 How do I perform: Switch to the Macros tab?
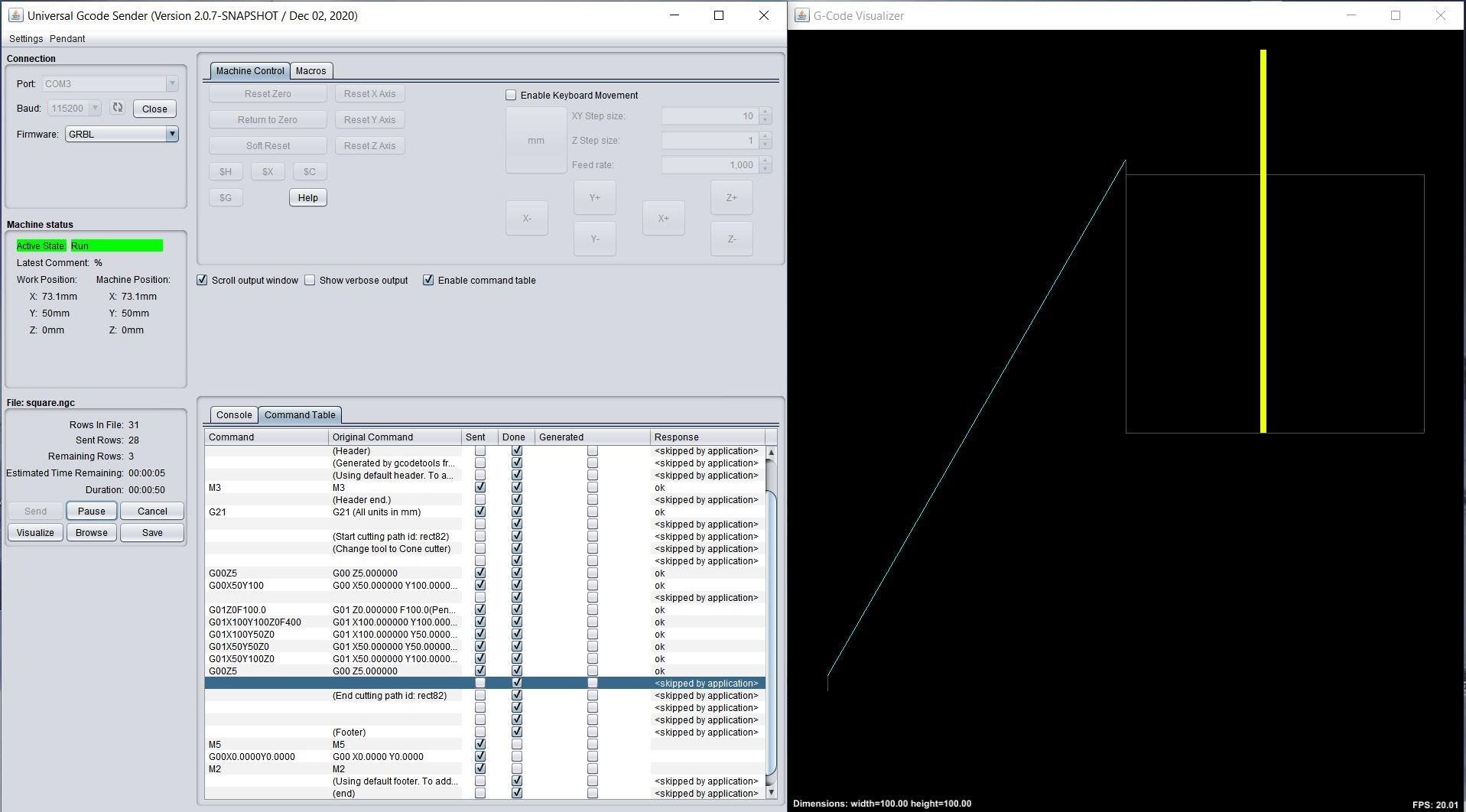[310, 70]
